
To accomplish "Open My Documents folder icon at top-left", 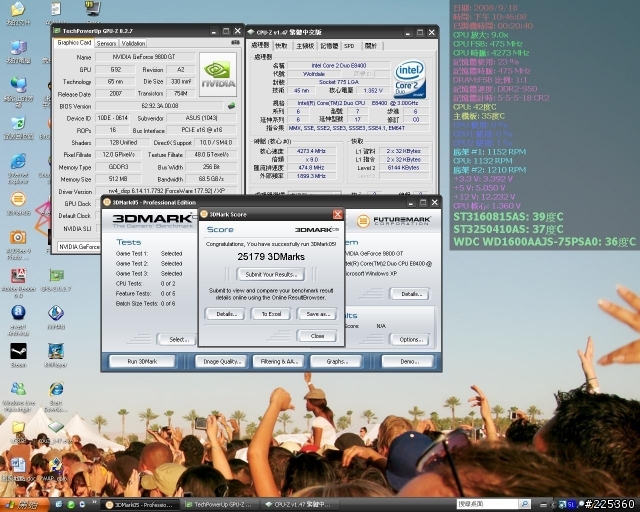I will pyautogui.click(x=18, y=9).
